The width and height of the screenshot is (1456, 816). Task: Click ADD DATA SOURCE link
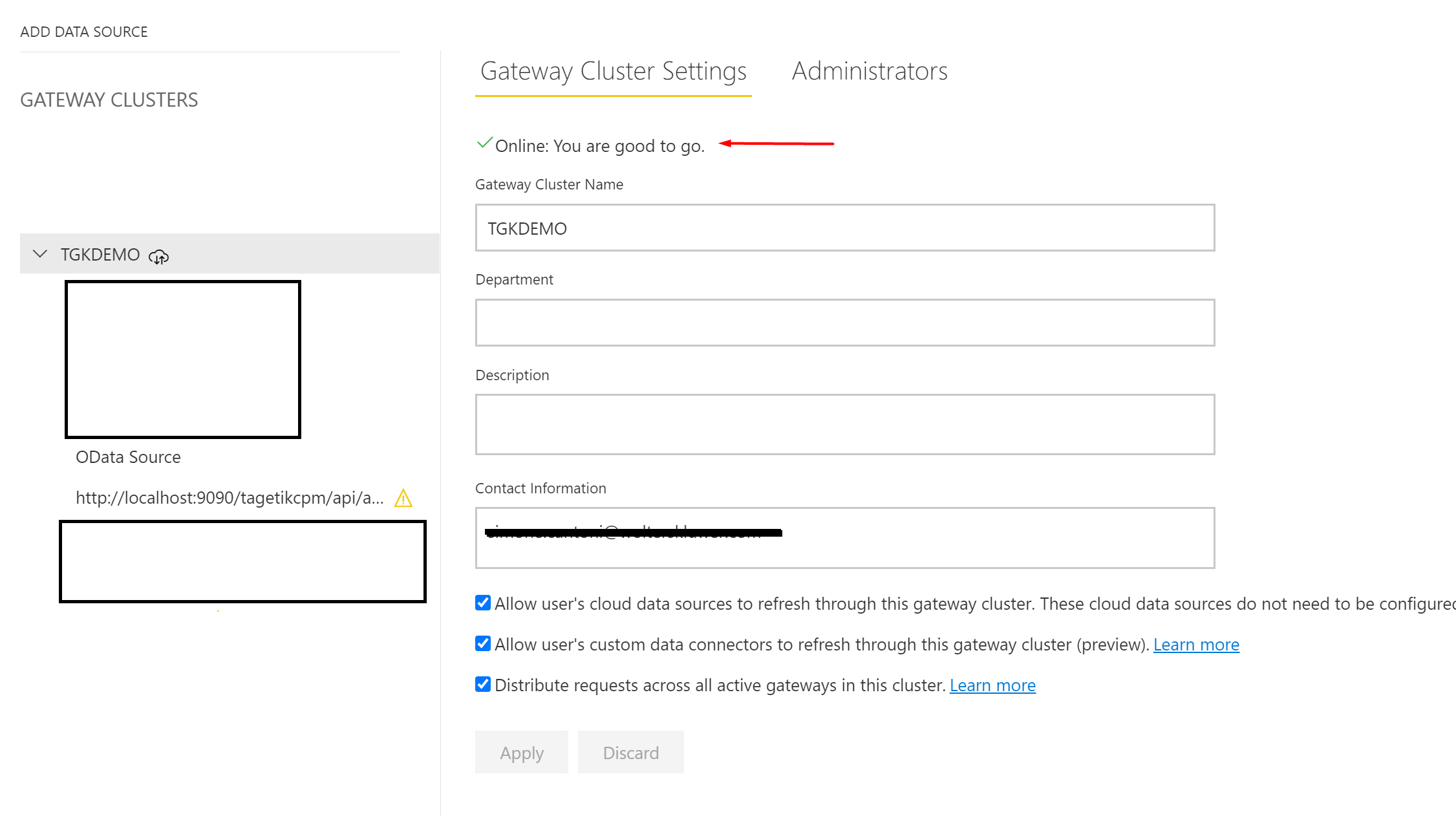click(84, 32)
